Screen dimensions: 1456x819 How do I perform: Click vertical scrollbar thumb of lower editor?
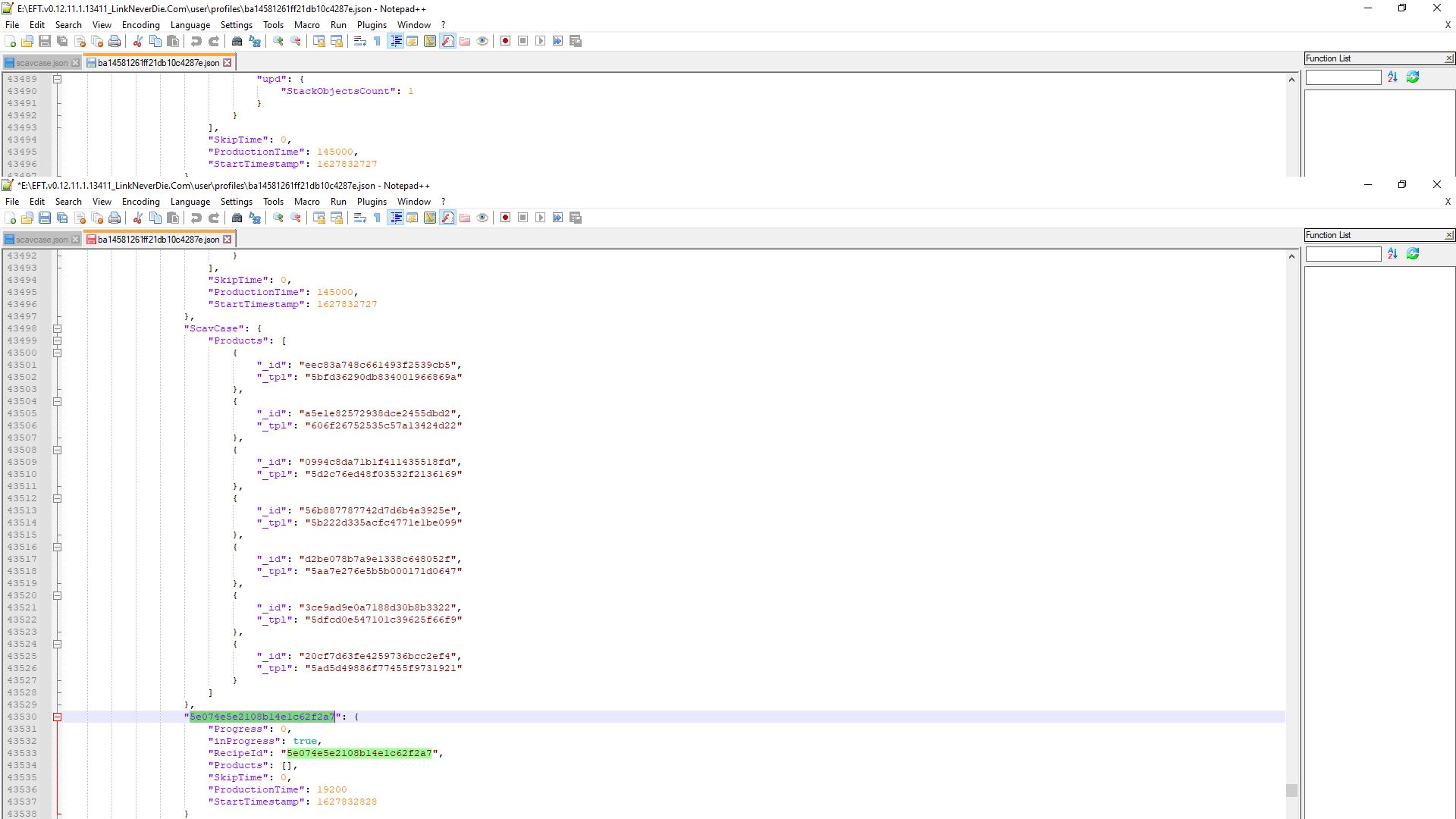(1291, 790)
